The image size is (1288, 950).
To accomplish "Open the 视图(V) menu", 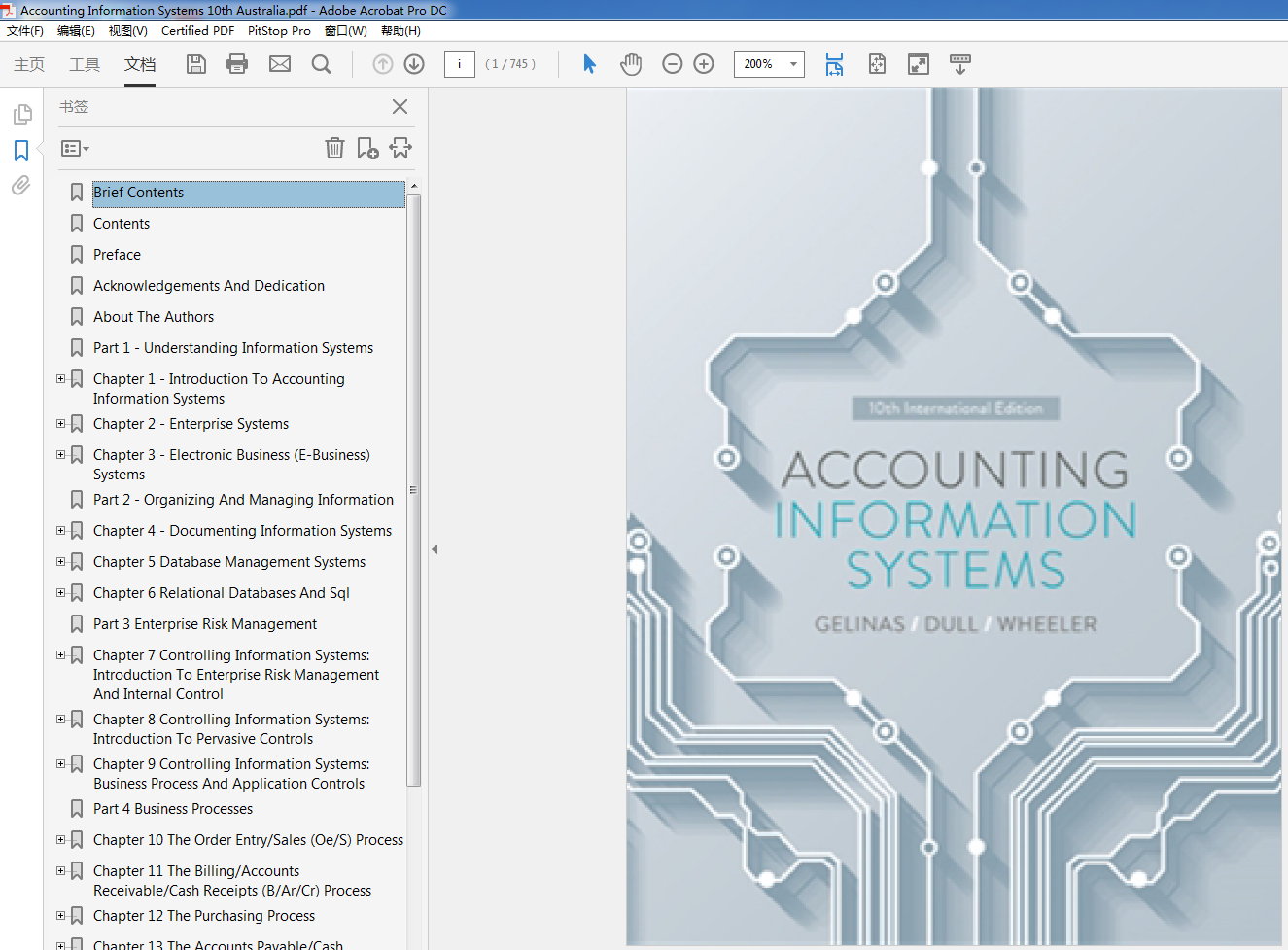I will tap(128, 31).
